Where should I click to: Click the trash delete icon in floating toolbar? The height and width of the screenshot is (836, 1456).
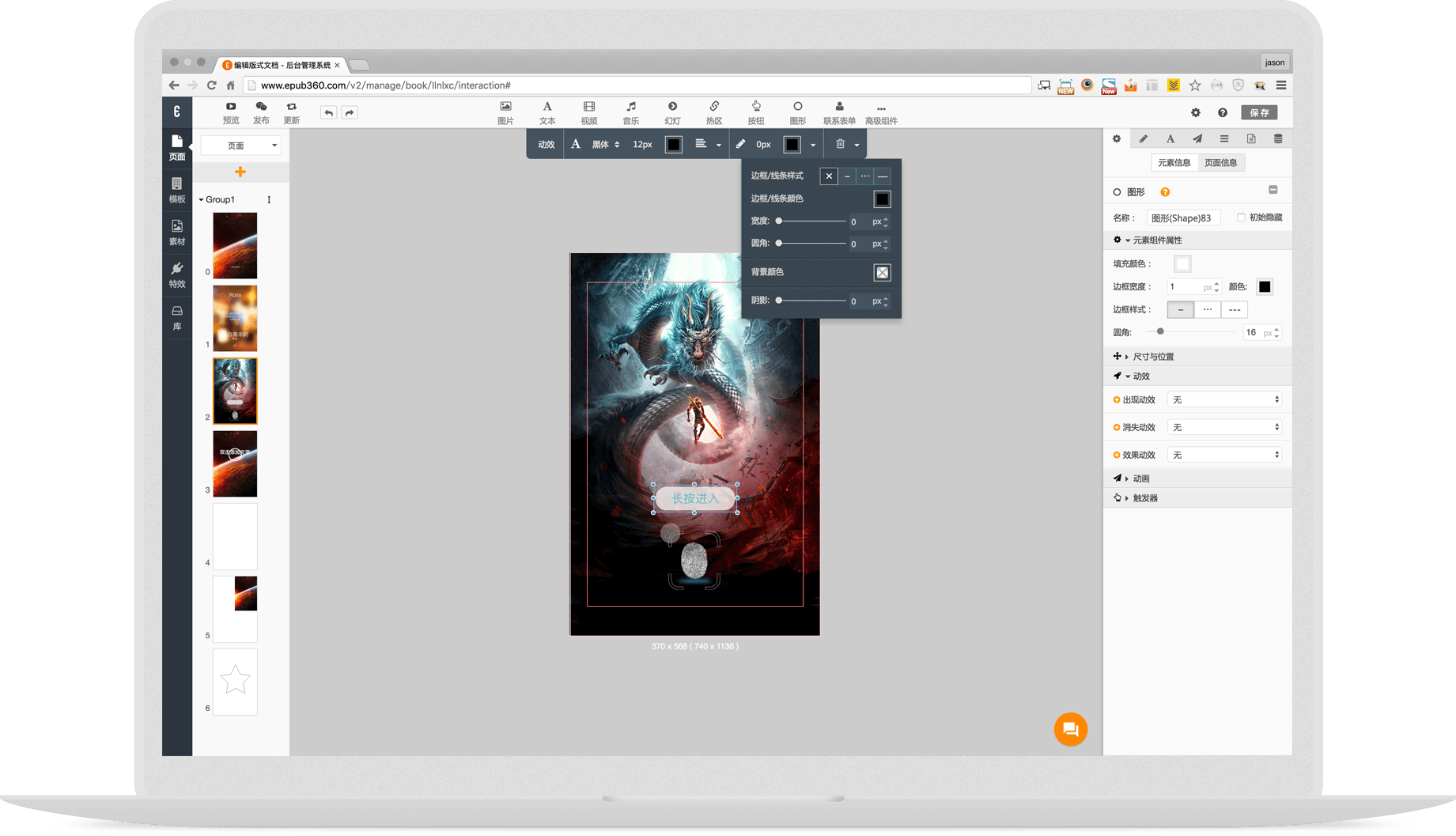pos(840,144)
